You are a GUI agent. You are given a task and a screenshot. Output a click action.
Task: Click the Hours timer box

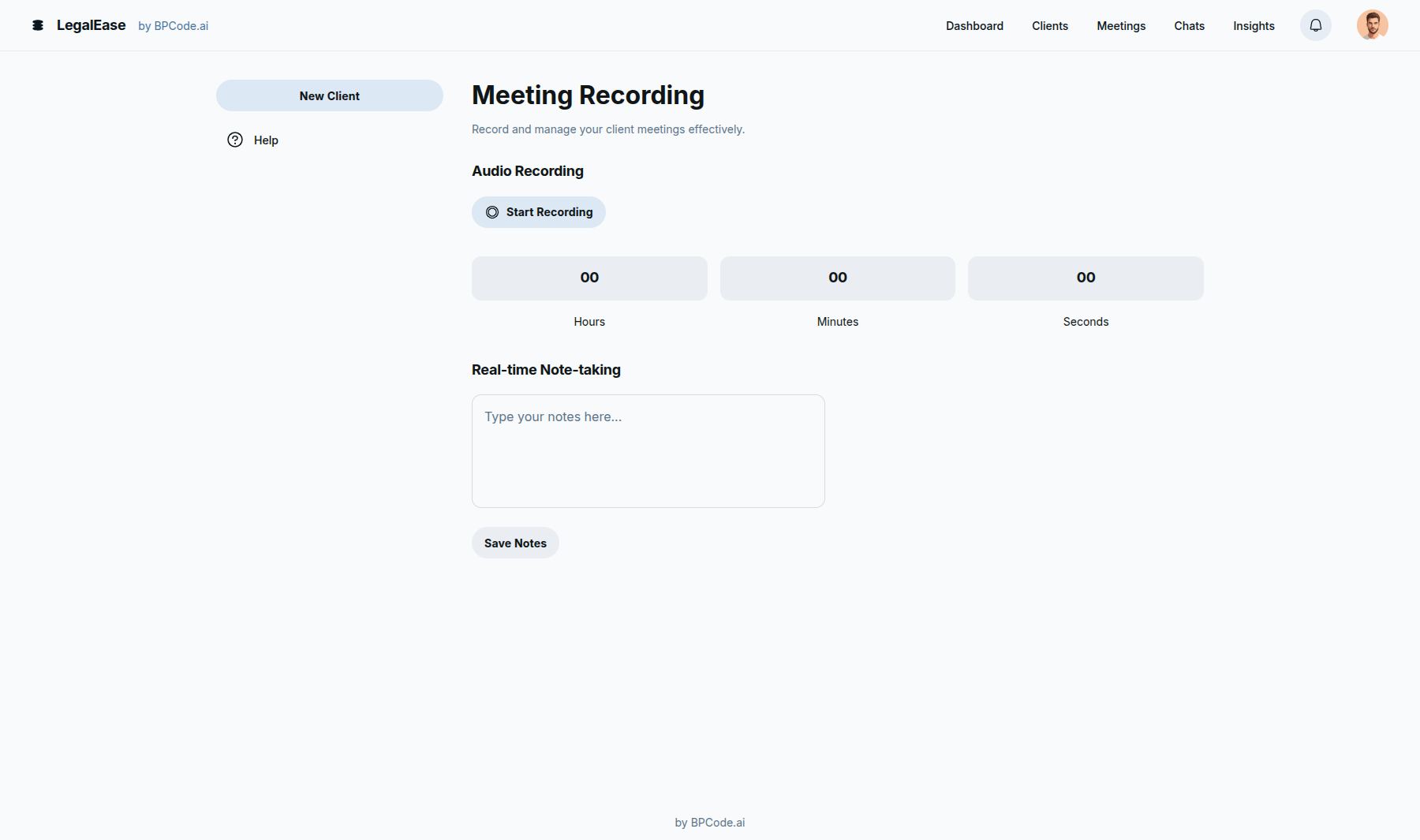[589, 278]
